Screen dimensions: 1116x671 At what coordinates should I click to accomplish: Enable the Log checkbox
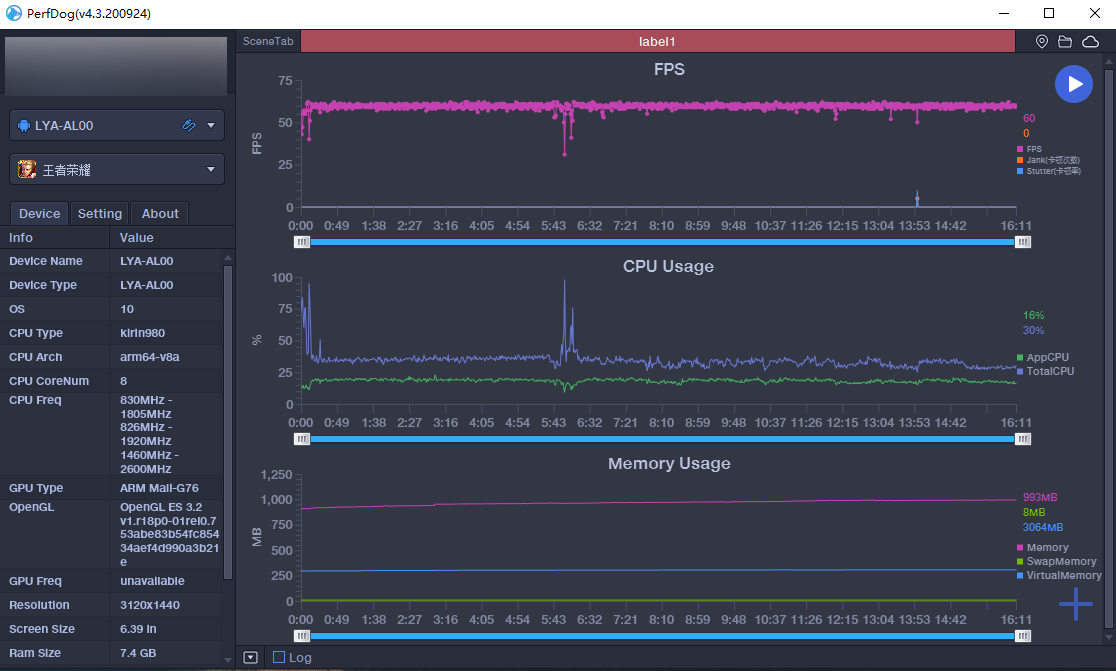(279, 657)
